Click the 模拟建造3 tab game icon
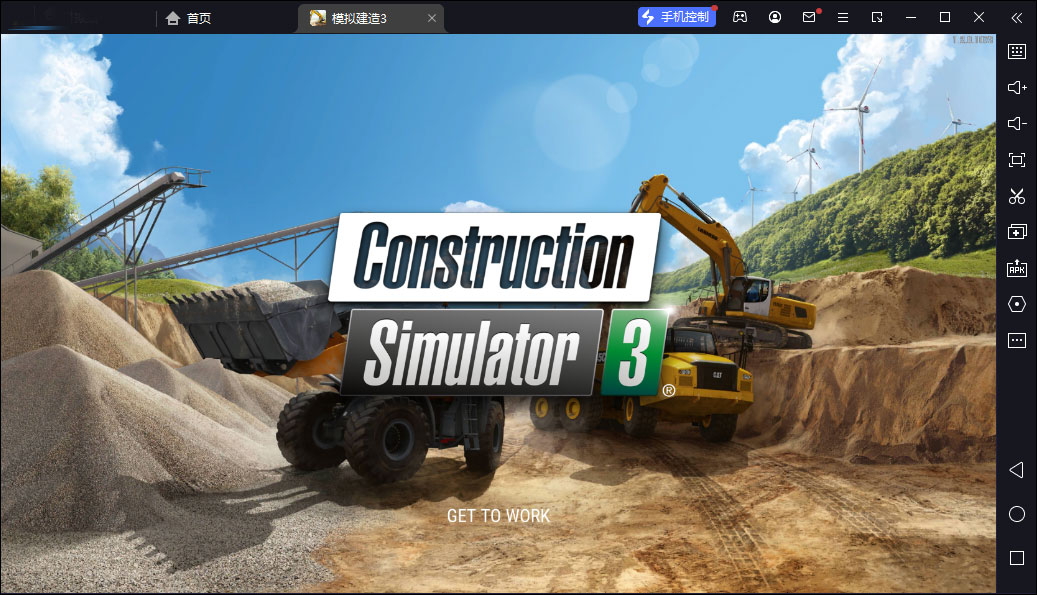Screen dimensions: 1037x595 (x=317, y=18)
